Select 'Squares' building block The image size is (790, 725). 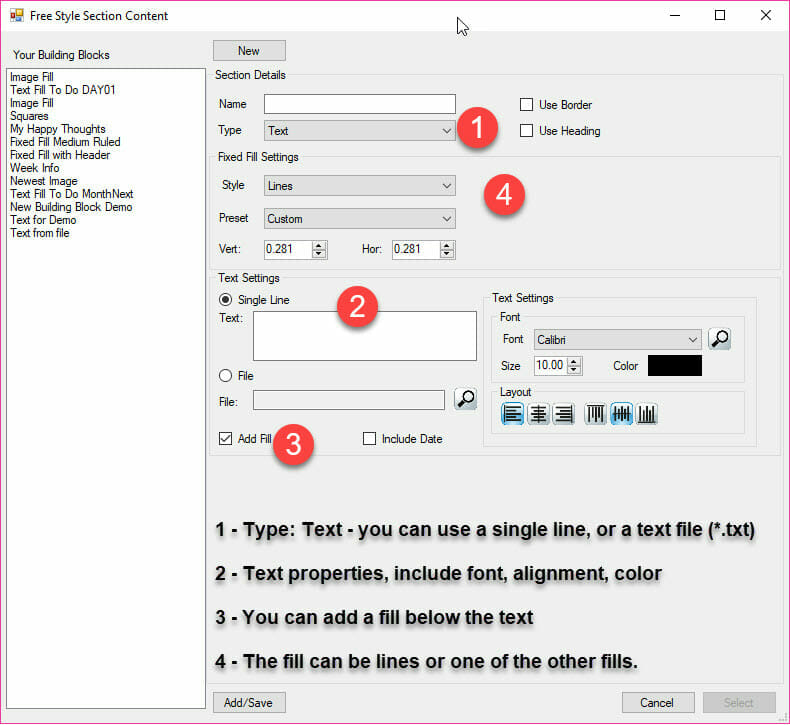pos(29,116)
